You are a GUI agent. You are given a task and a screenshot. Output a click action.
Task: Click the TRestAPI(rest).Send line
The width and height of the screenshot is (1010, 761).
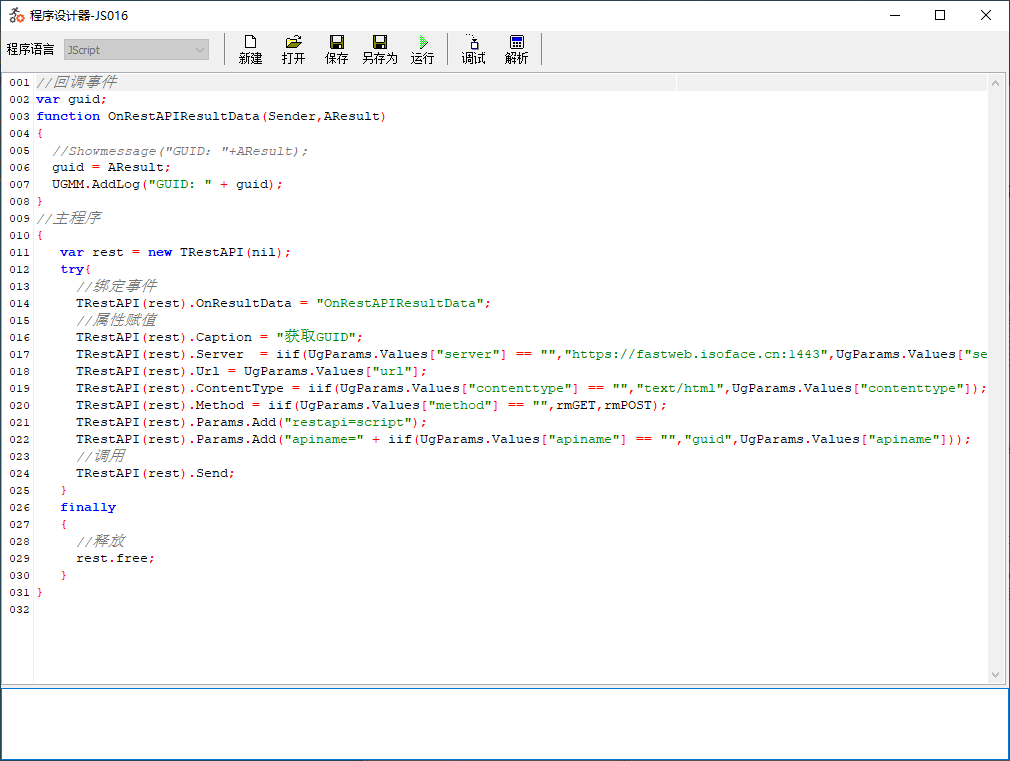pyautogui.click(x=155, y=474)
